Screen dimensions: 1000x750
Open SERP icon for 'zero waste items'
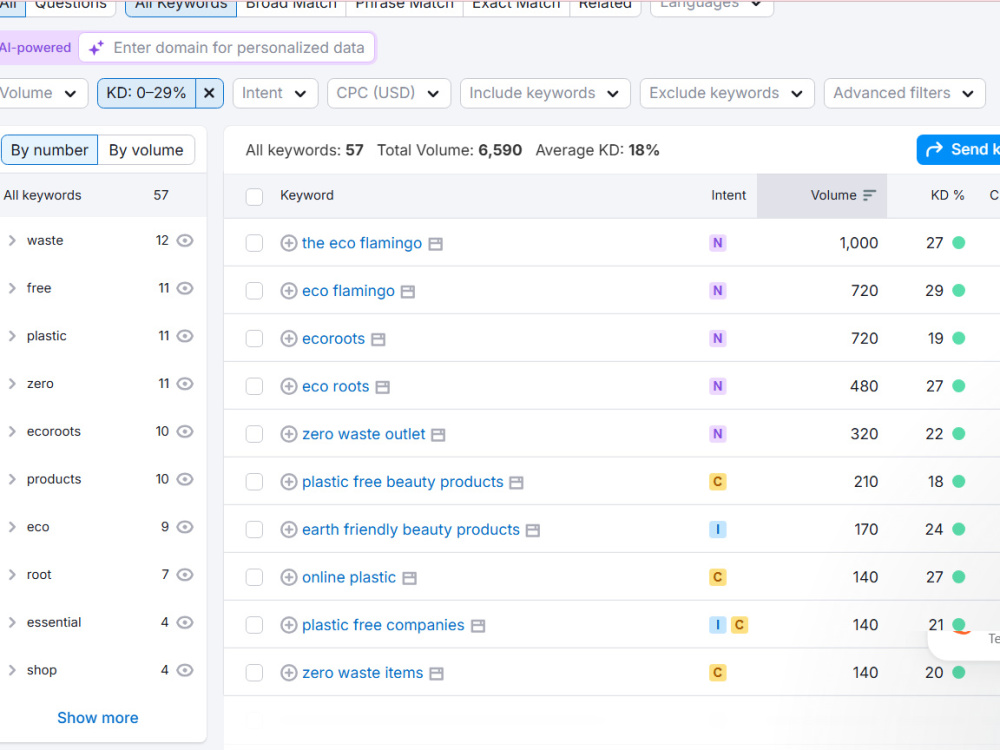click(x=436, y=674)
